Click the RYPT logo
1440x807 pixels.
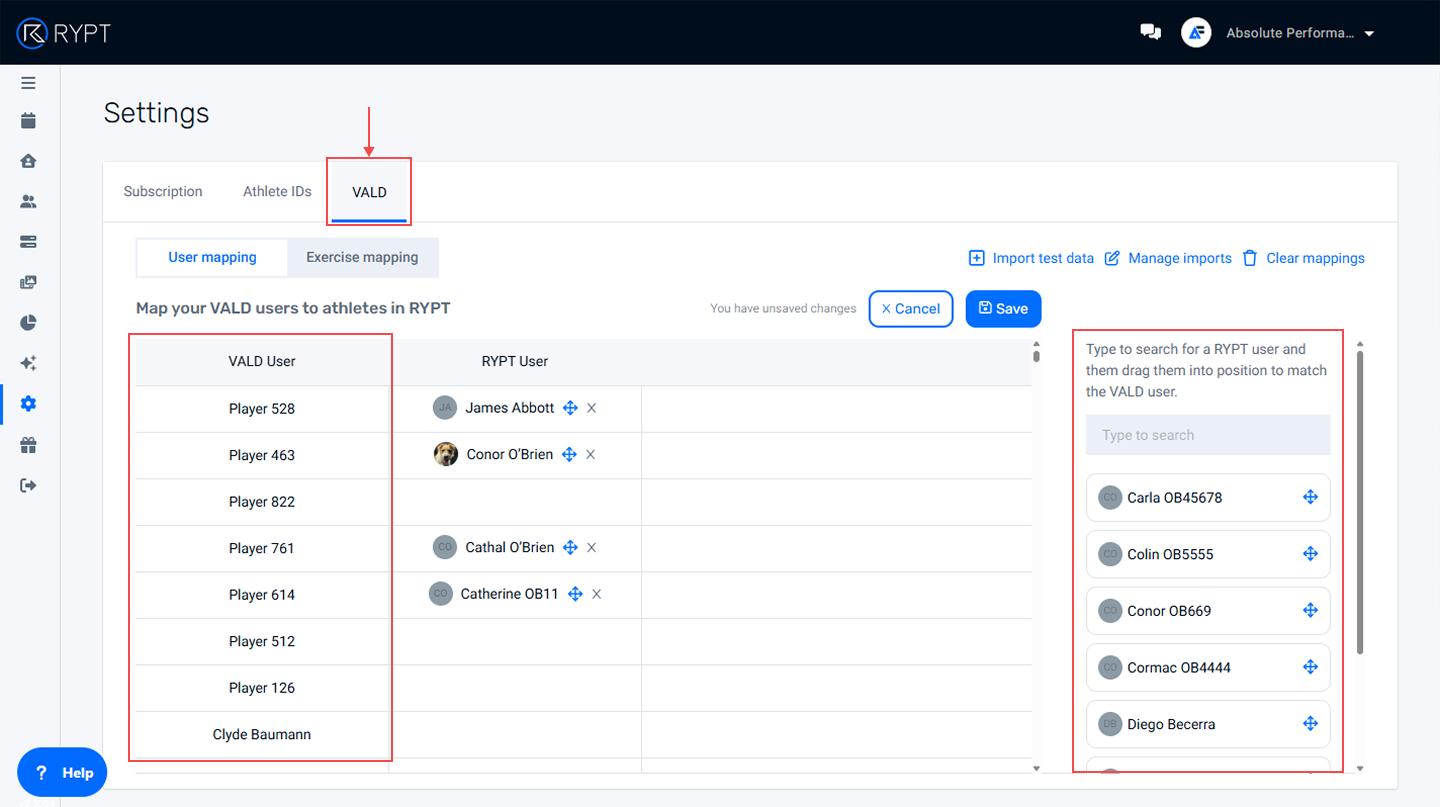(x=64, y=33)
